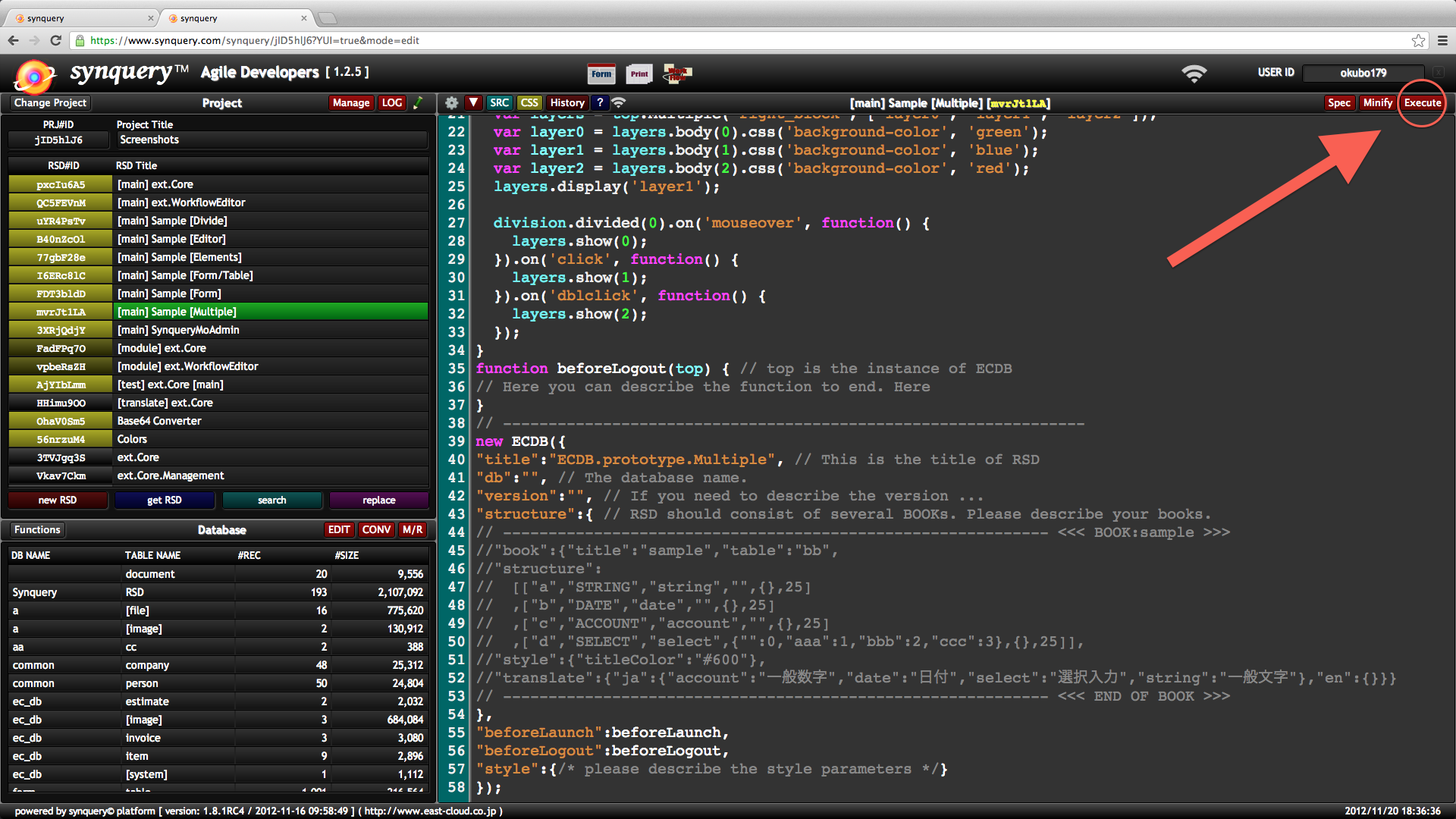
Task: Open the History tab
Action: [x=567, y=102]
